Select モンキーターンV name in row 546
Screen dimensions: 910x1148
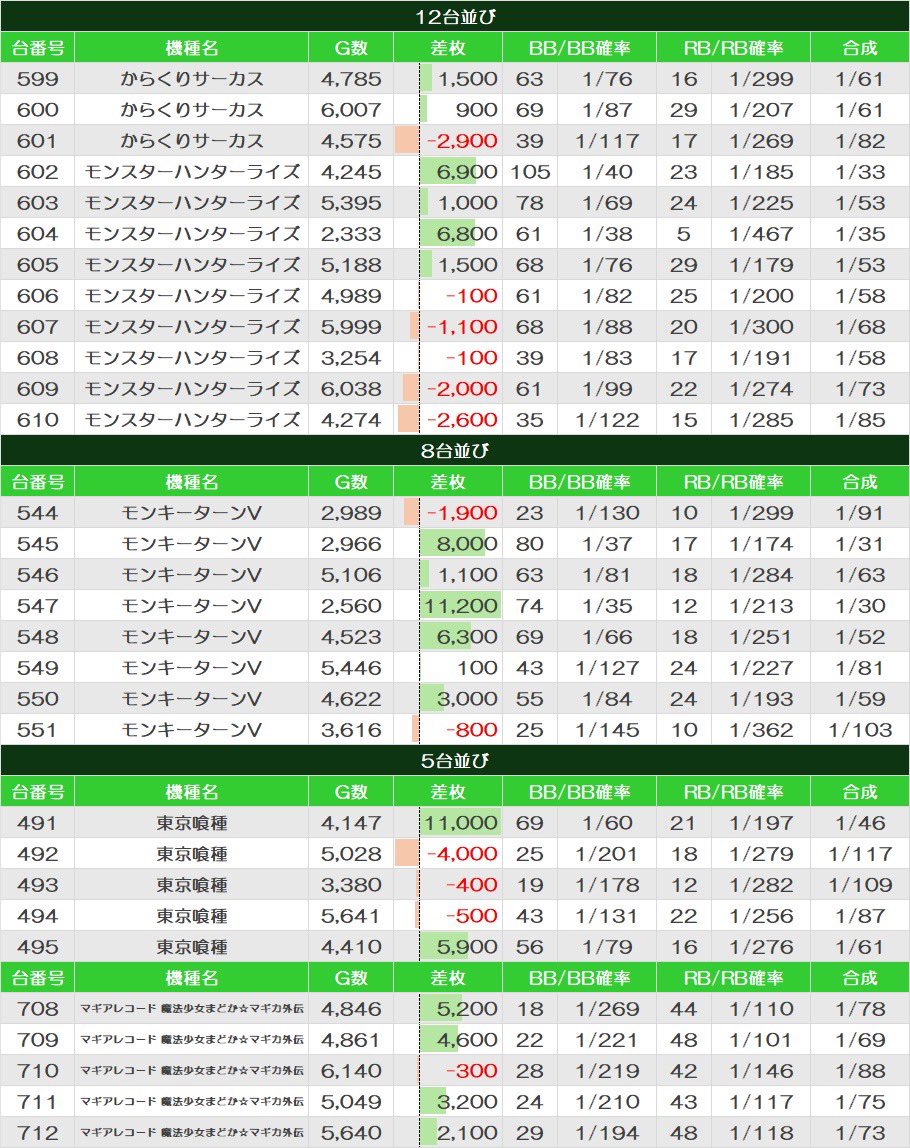192,575
